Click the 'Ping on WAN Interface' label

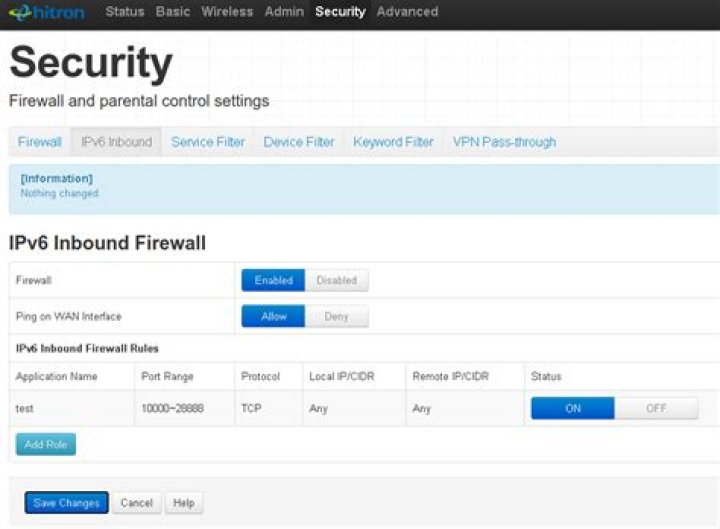point(69,316)
